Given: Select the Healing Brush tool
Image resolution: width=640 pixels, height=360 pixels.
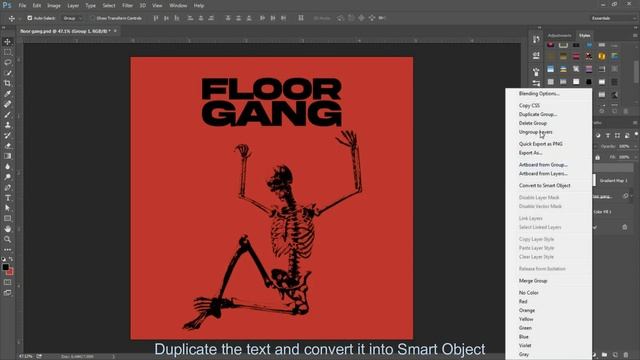Looking at the screenshot, I should pyautogui.click(x=7, y=104).
